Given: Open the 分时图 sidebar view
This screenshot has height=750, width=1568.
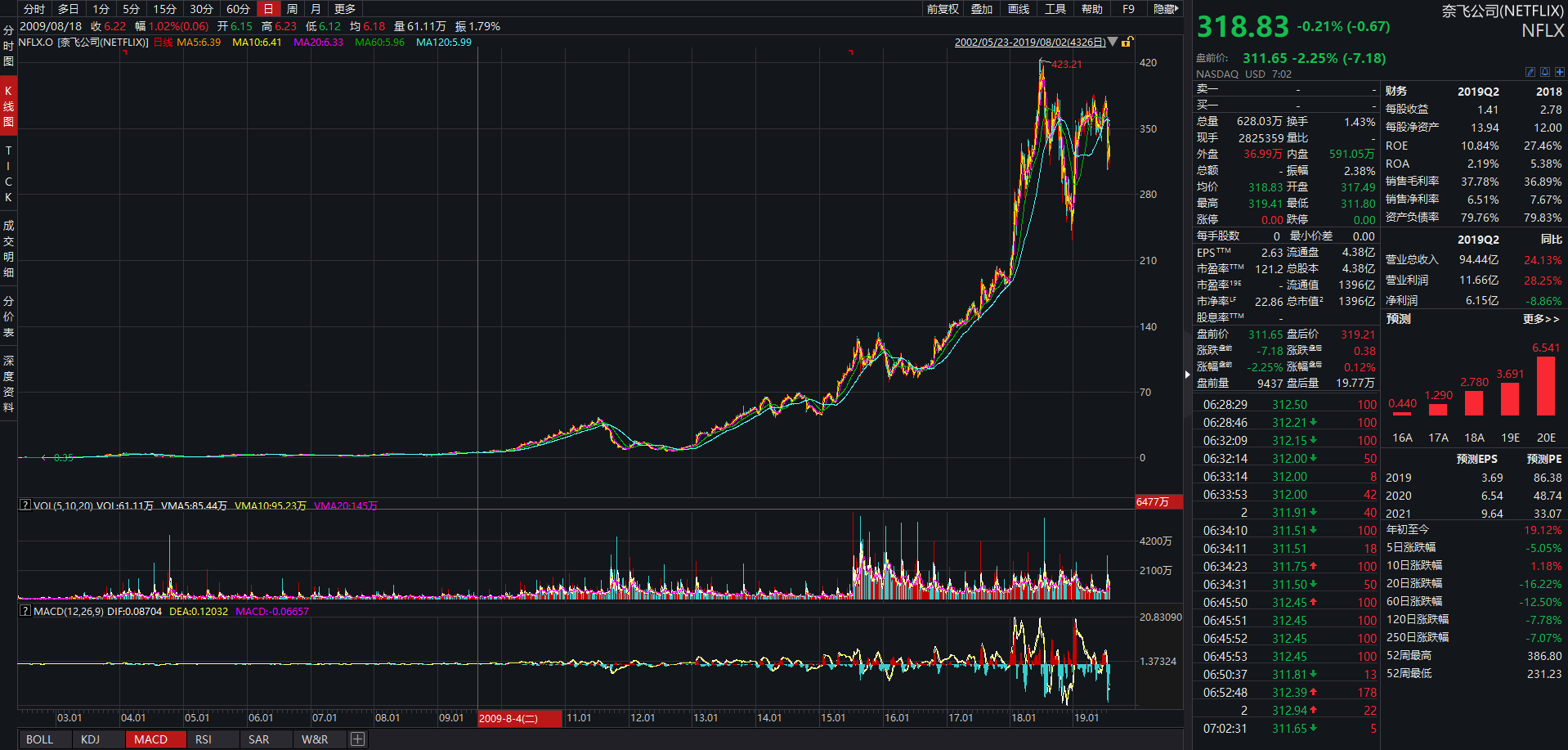Looking at the screenshot, I should 8,46.
